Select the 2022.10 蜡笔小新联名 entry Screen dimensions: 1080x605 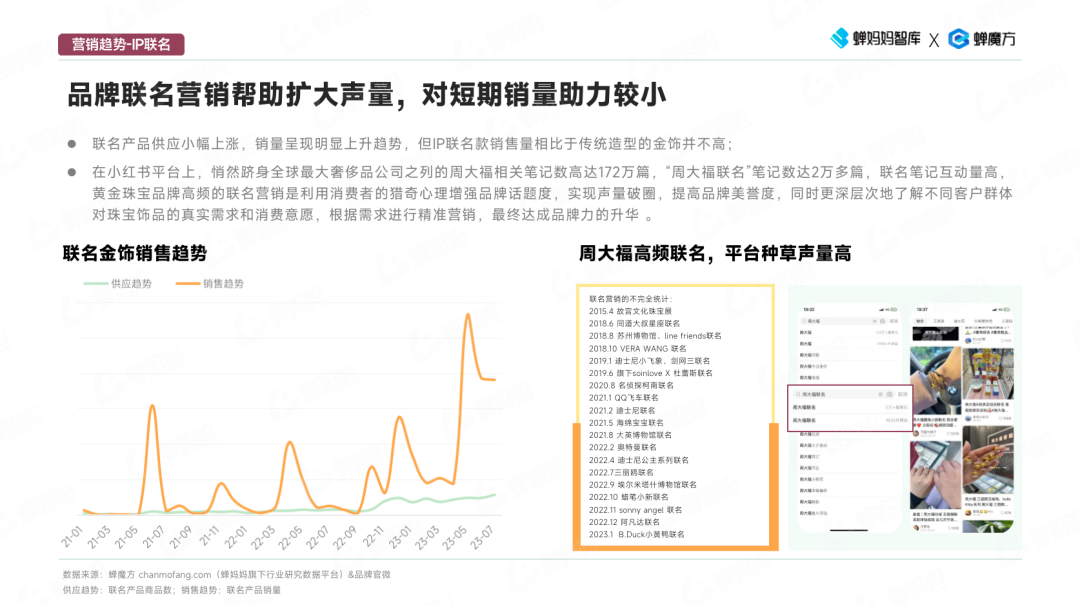(629, 497)
